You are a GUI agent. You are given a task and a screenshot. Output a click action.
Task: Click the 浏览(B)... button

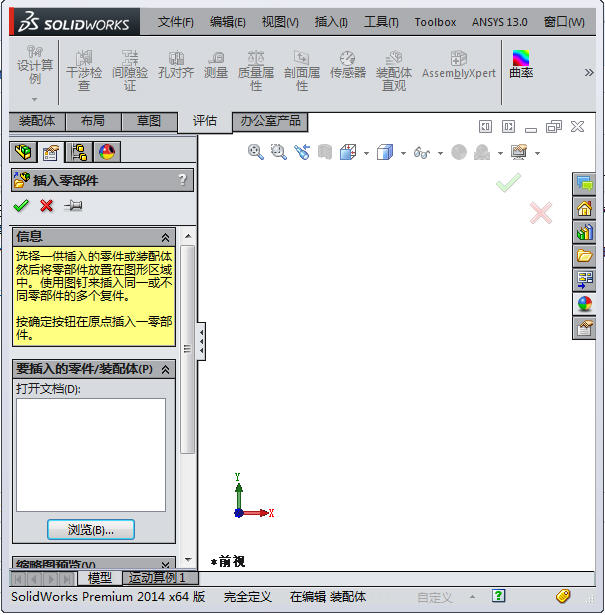pos(90,529)
